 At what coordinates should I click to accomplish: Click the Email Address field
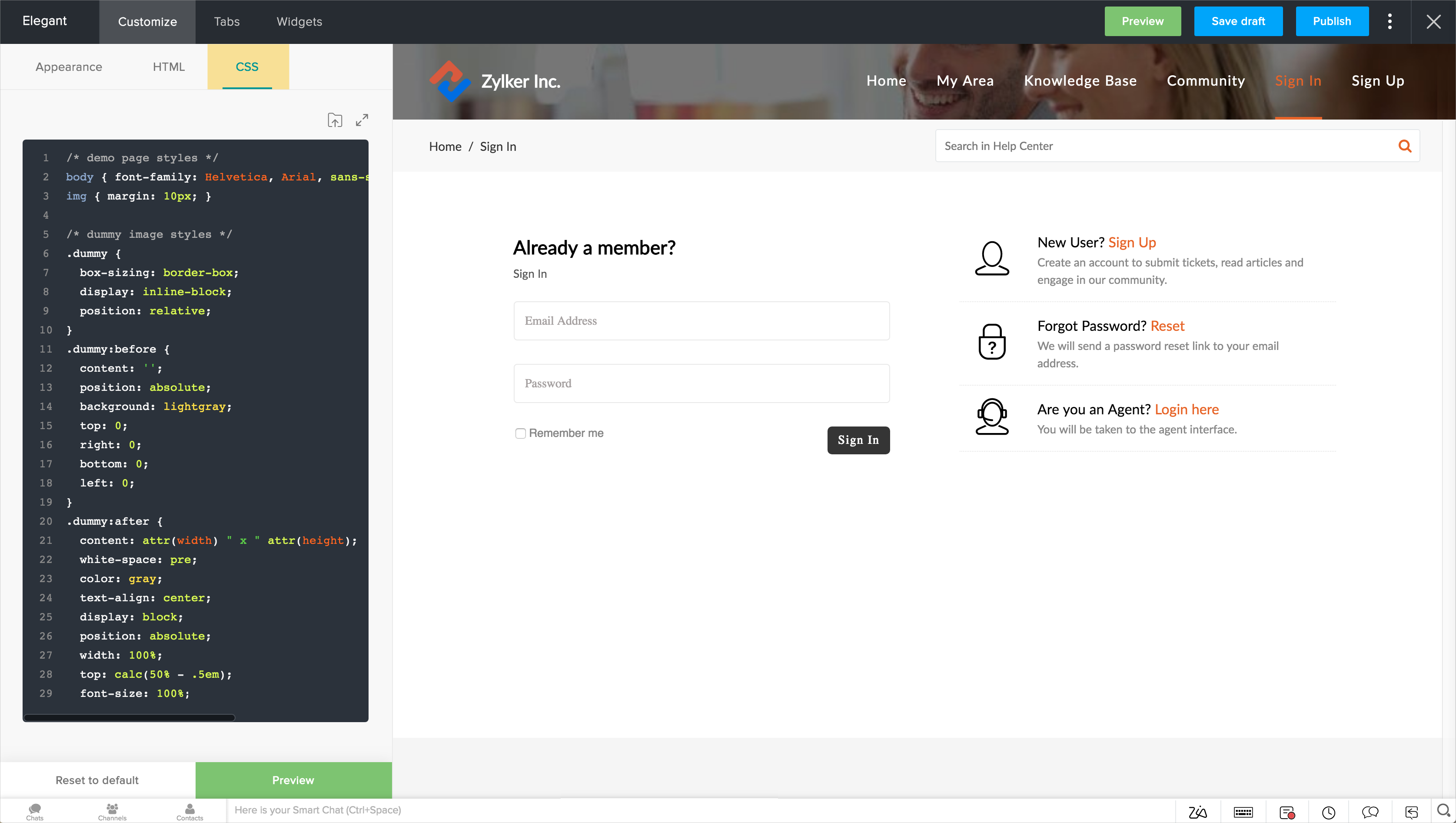[701, 321]
